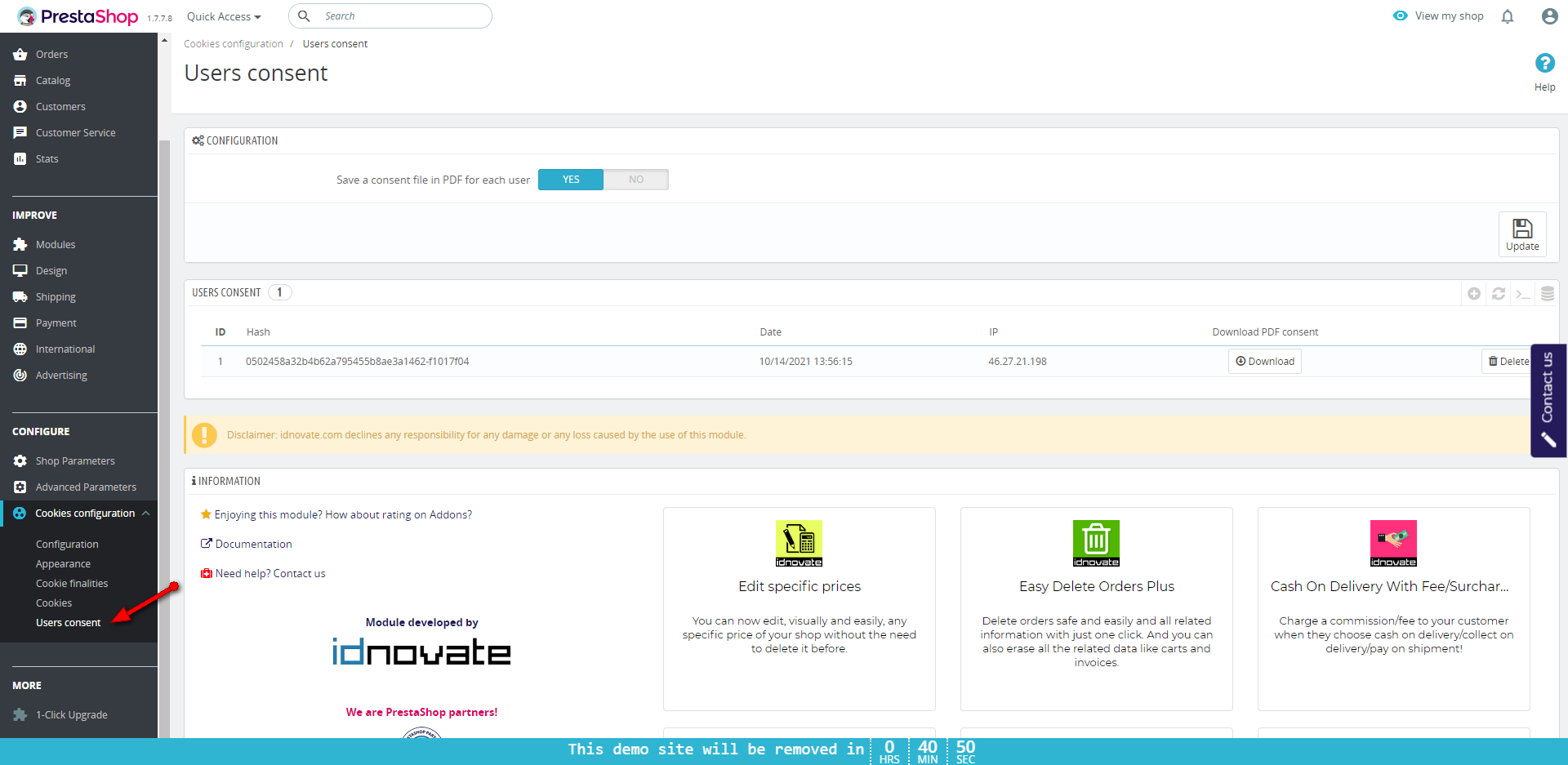Click the idnovate developer logo
This screenshot has width=1568, height=765.
point(421,652)
